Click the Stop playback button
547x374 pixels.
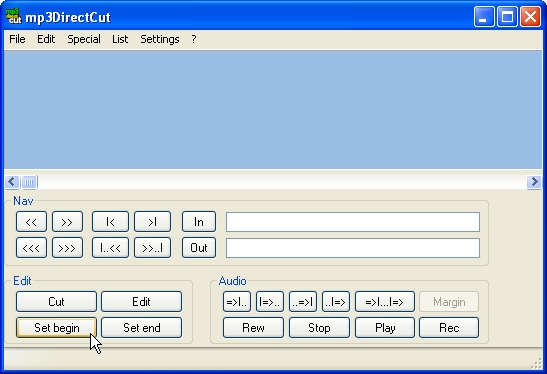pos(319,328)
